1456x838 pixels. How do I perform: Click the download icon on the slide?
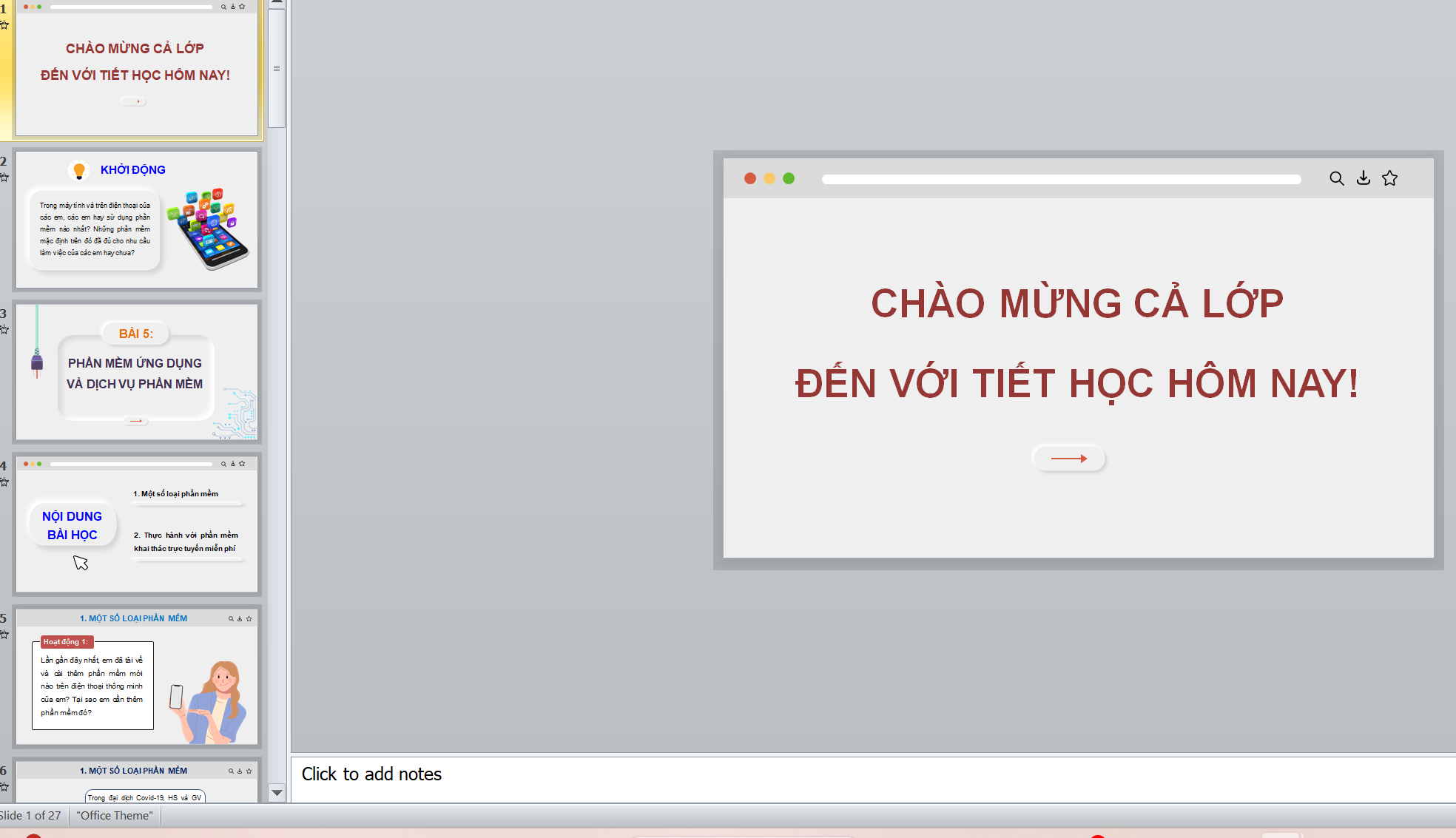click(1363, 178)
